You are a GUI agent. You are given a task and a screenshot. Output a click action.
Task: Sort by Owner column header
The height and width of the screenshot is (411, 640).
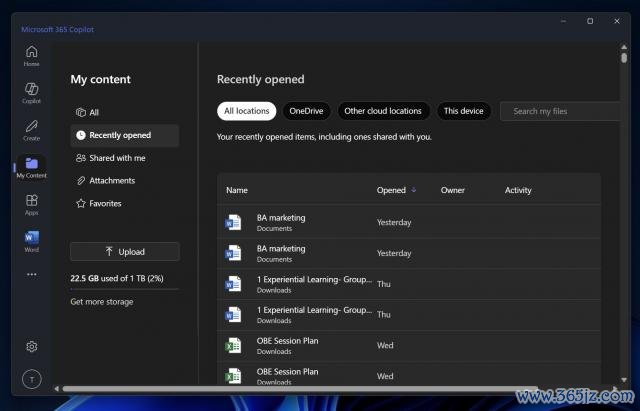pos(453,190)
